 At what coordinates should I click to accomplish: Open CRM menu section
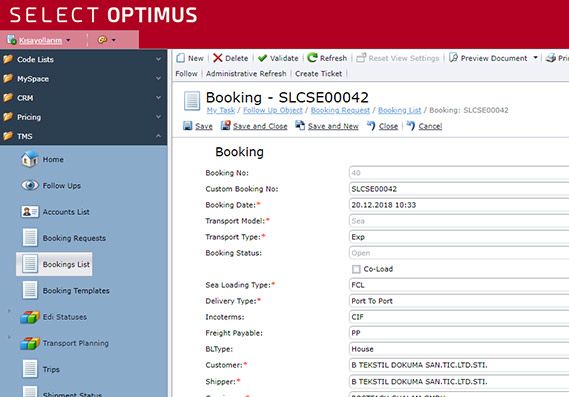tap(83, 98)
